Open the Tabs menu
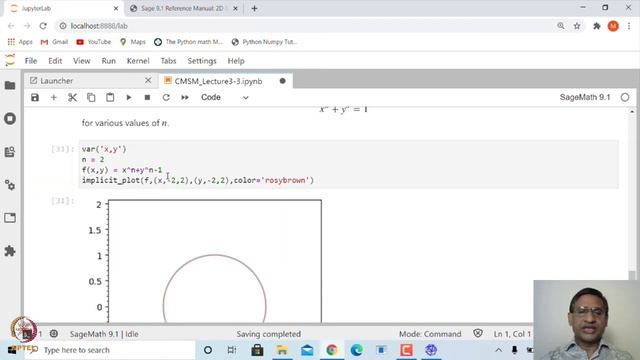 [168, 61]
